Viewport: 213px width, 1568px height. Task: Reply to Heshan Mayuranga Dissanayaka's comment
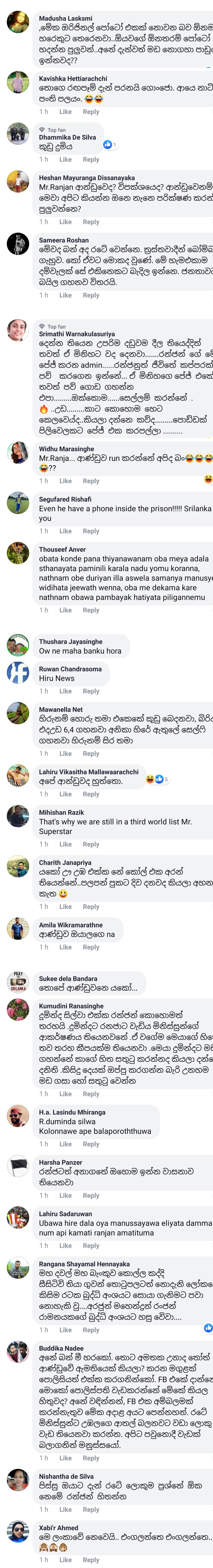(x=91, y=222)
